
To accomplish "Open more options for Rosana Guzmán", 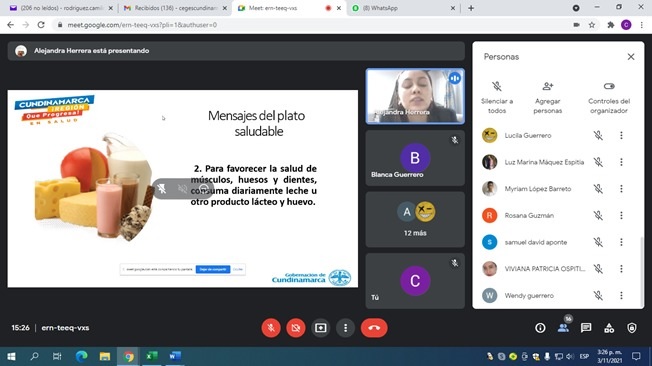I will click(x=621, y=215).
